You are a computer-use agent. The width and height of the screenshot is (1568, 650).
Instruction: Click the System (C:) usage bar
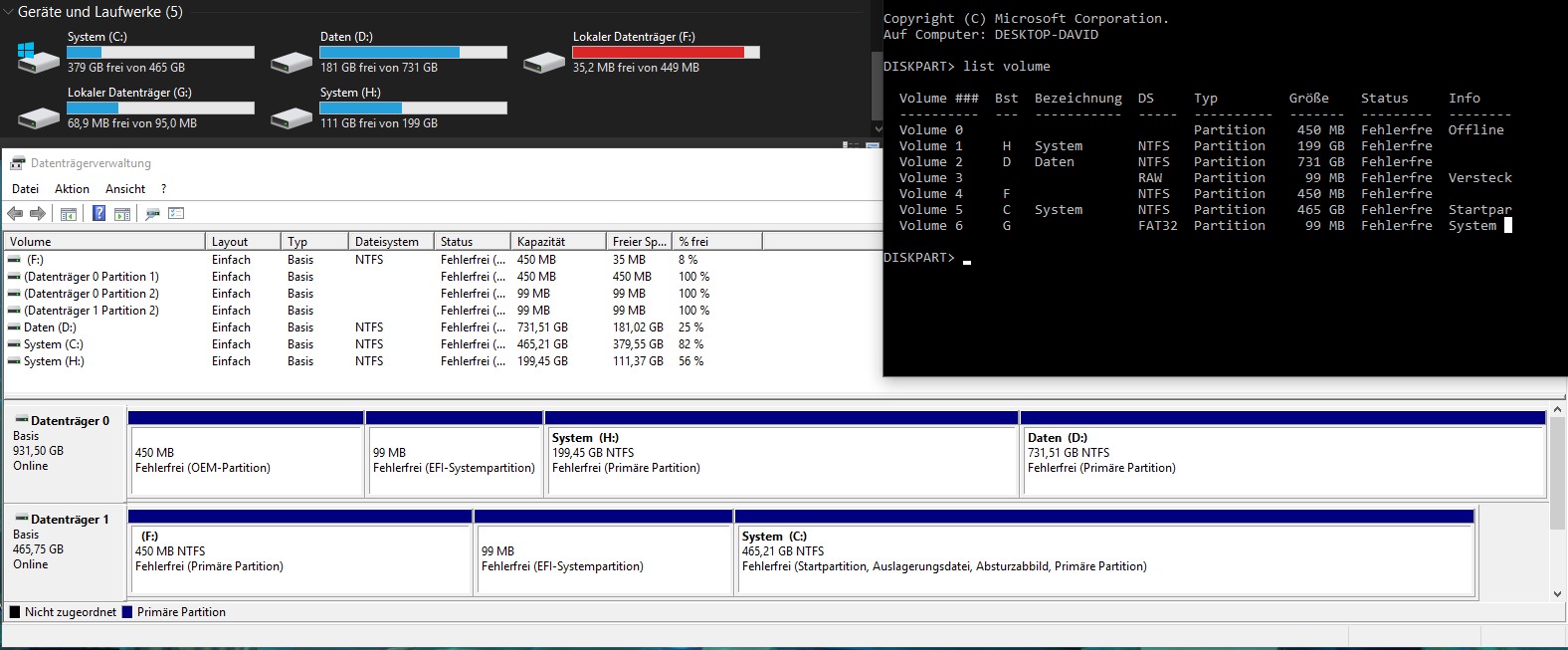pyautogui.click(x=160, y=52)
